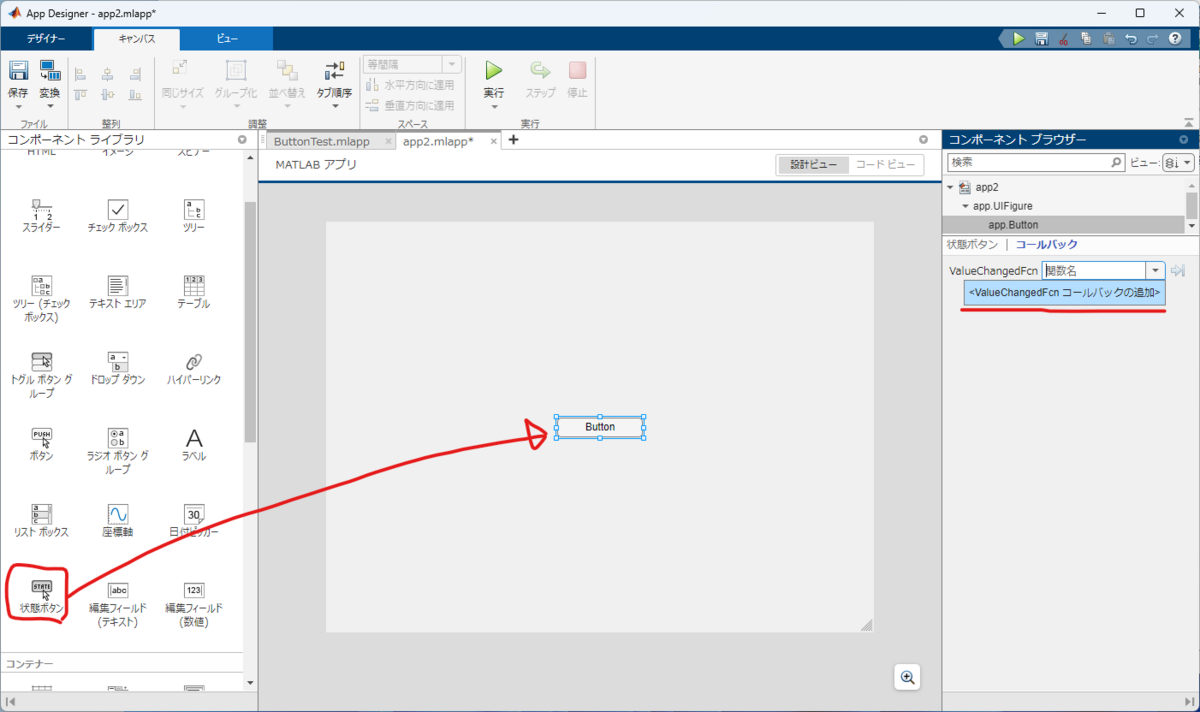Screen dimensions: 1200x712
Task: Click go-to-callback arrow beside ValueChangedFcn
Action: point(1178,270)
